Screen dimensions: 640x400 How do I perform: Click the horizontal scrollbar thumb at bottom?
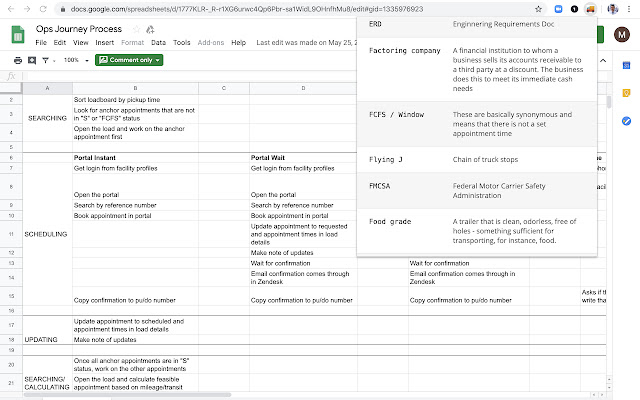click(x=127, y=395)
